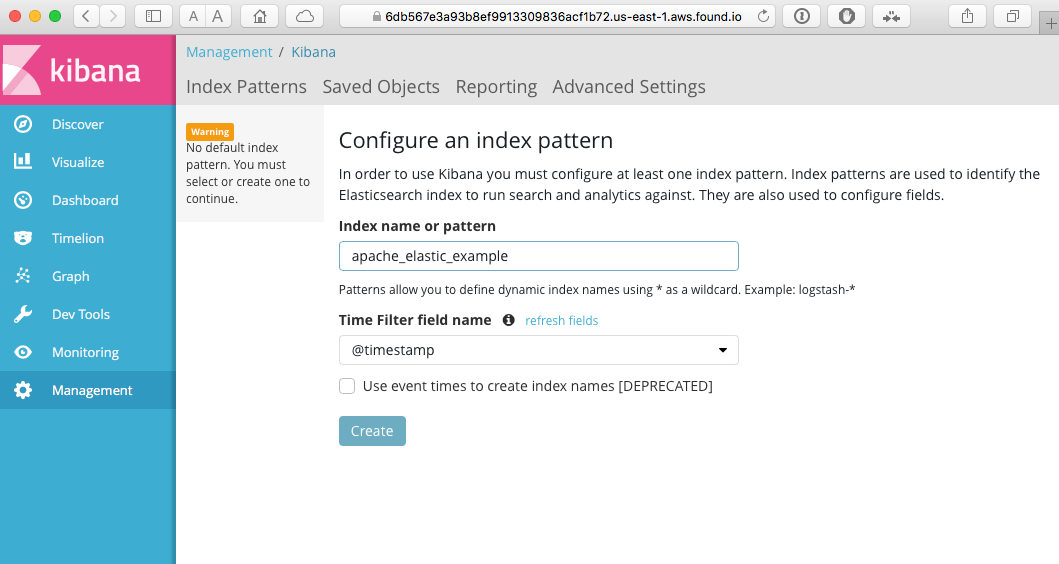This screenshot has height=564, width=1059.
Task: Go back in Safari history
Action: [86, 16]
